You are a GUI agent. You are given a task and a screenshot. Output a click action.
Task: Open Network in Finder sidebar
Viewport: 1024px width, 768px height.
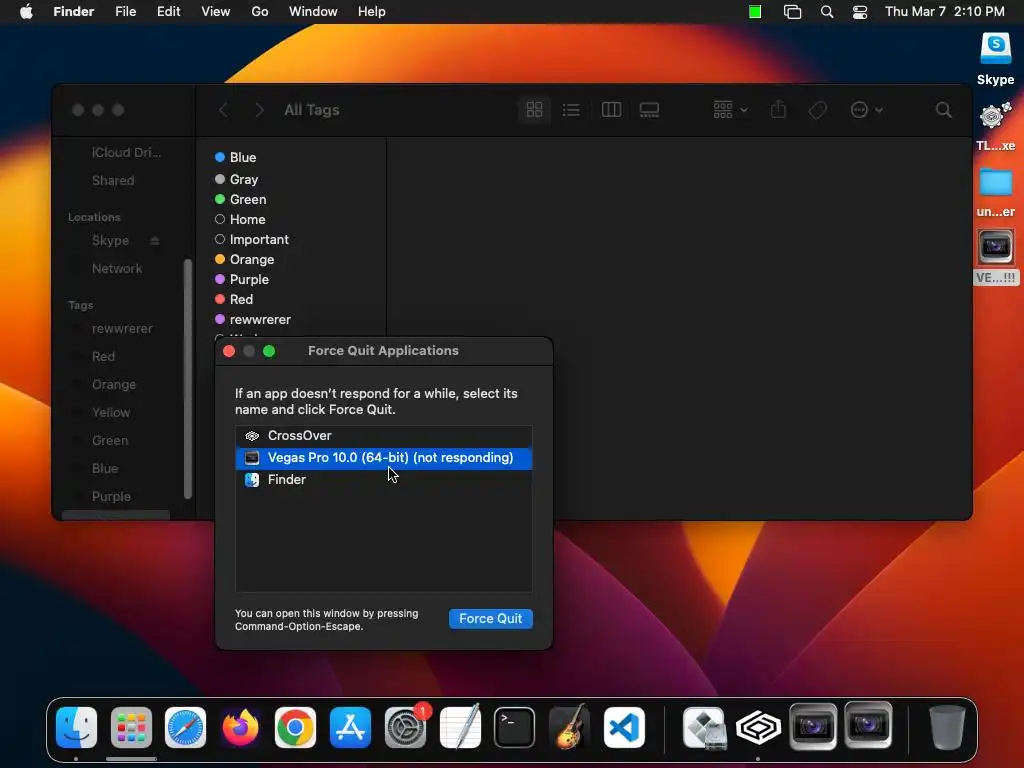117,268
